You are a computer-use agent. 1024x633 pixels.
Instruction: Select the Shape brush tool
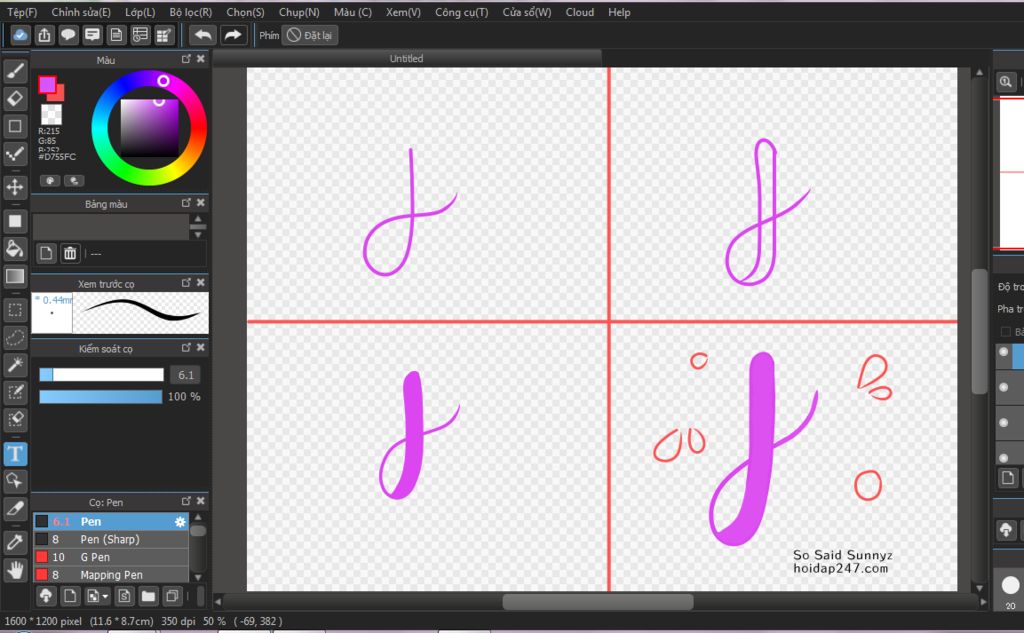15,126
